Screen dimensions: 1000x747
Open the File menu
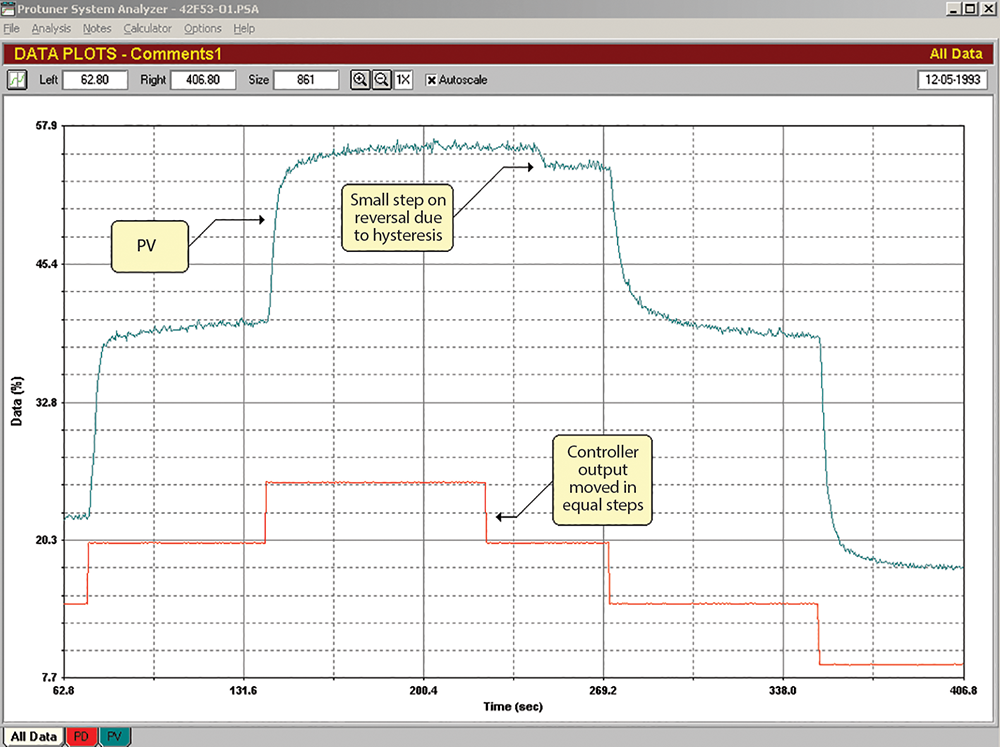click(x=11, y=29)
